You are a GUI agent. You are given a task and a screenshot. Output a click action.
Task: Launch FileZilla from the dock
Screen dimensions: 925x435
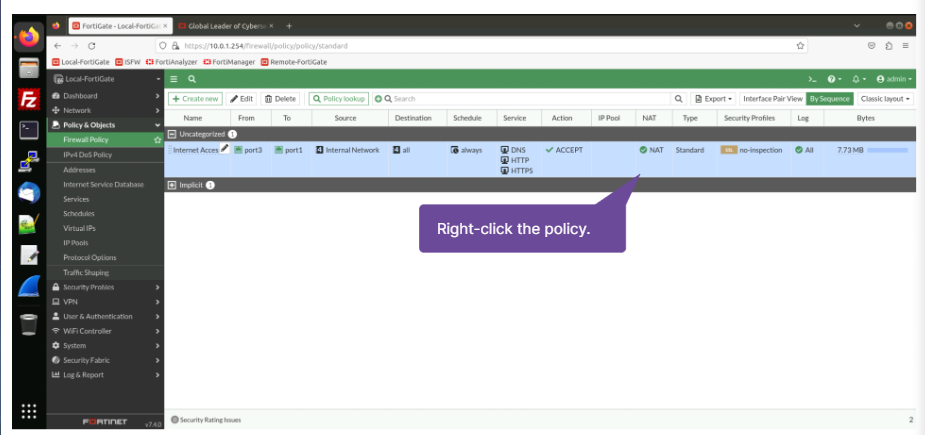coord(28,100)
